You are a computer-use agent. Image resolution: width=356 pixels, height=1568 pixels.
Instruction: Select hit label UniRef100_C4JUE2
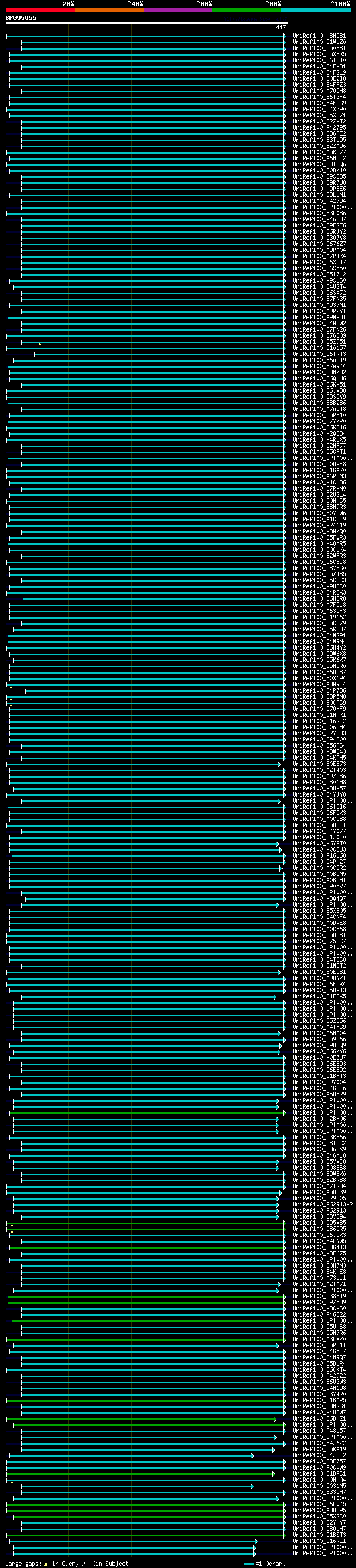pyautogui.click(x=319, y=1456)
